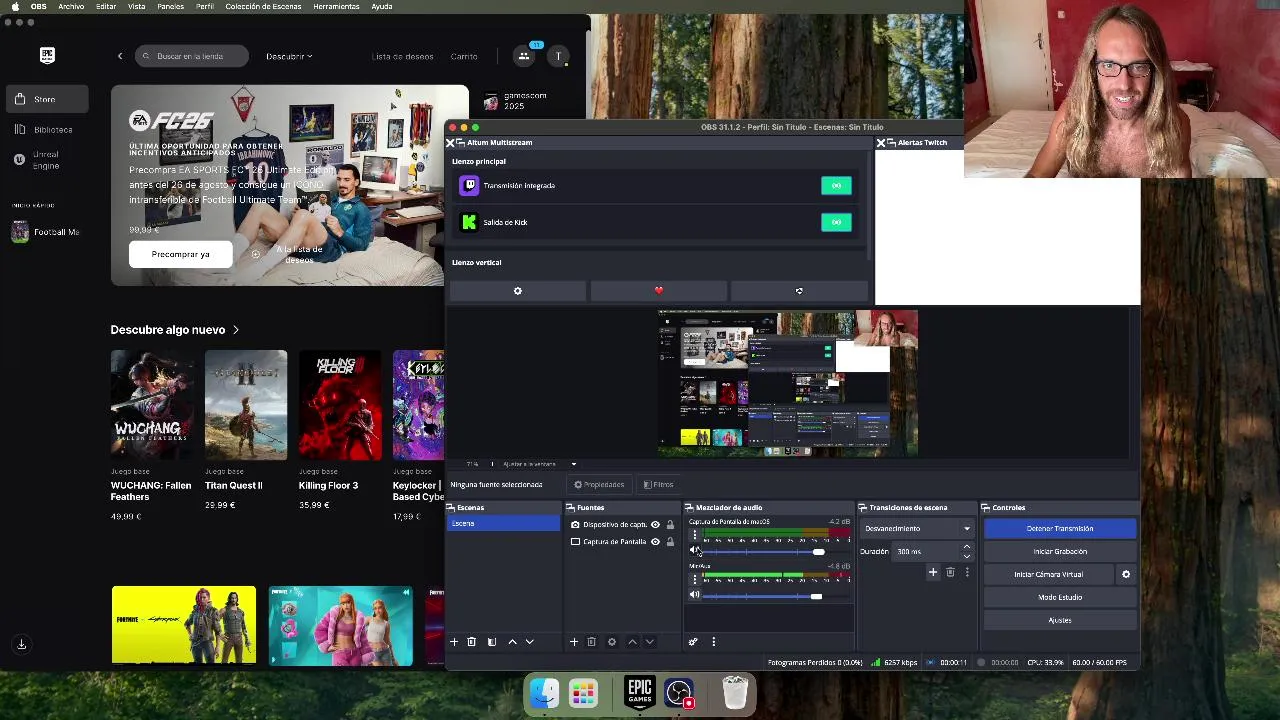Toggle Transmisión integrada Twitch stream output button
The image size is (1280, 720).
[x=836, y=185]
